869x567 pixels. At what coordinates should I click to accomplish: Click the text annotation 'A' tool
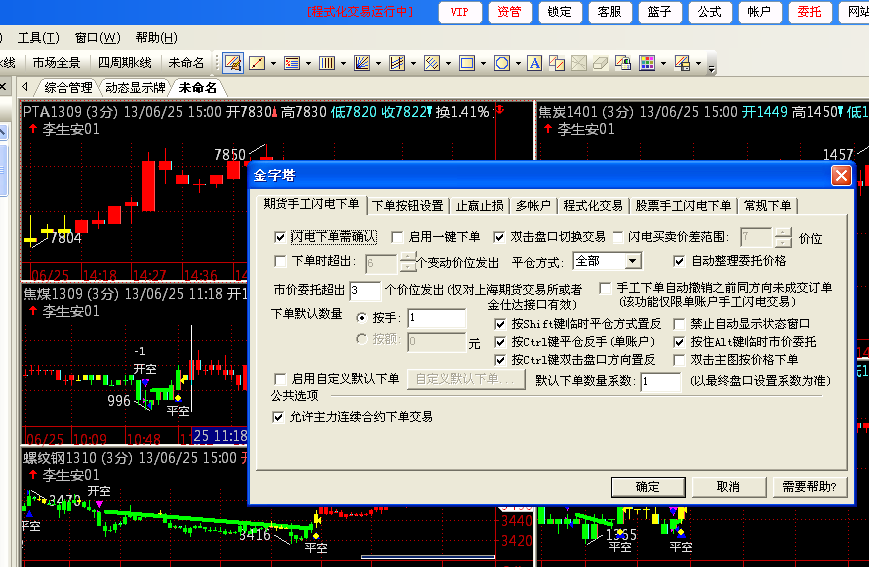(x=534, y=63)
